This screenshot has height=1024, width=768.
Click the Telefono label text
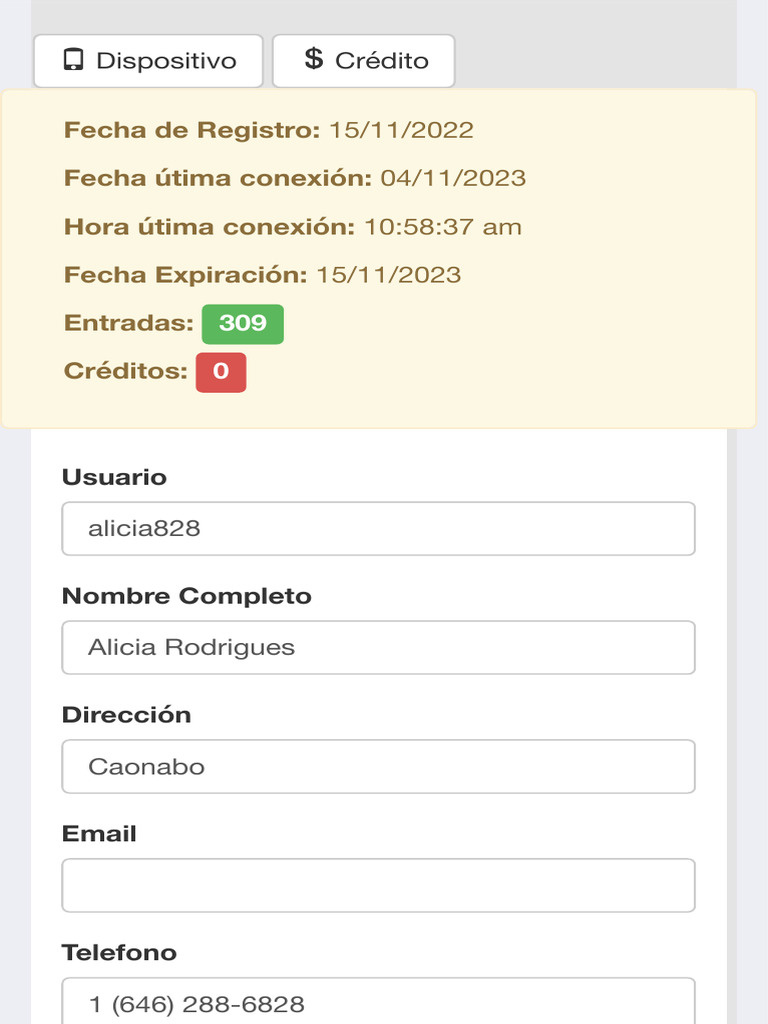click(119, 953)
